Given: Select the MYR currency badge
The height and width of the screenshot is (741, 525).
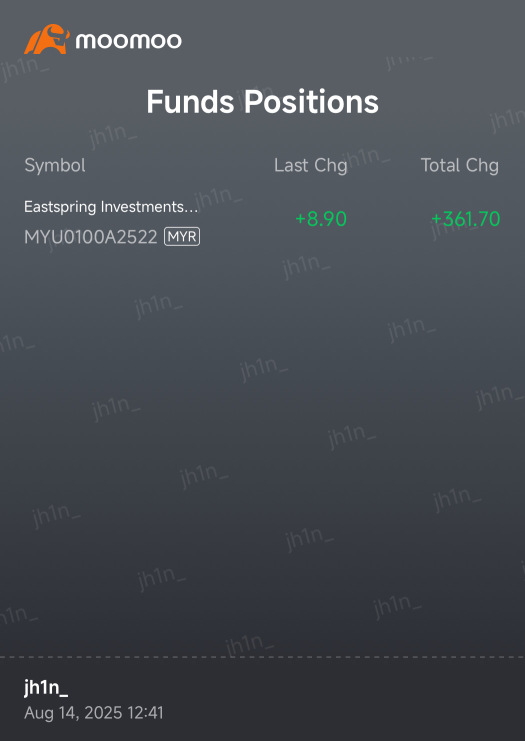Looking at the screenshot, I should tap(182, 236).
